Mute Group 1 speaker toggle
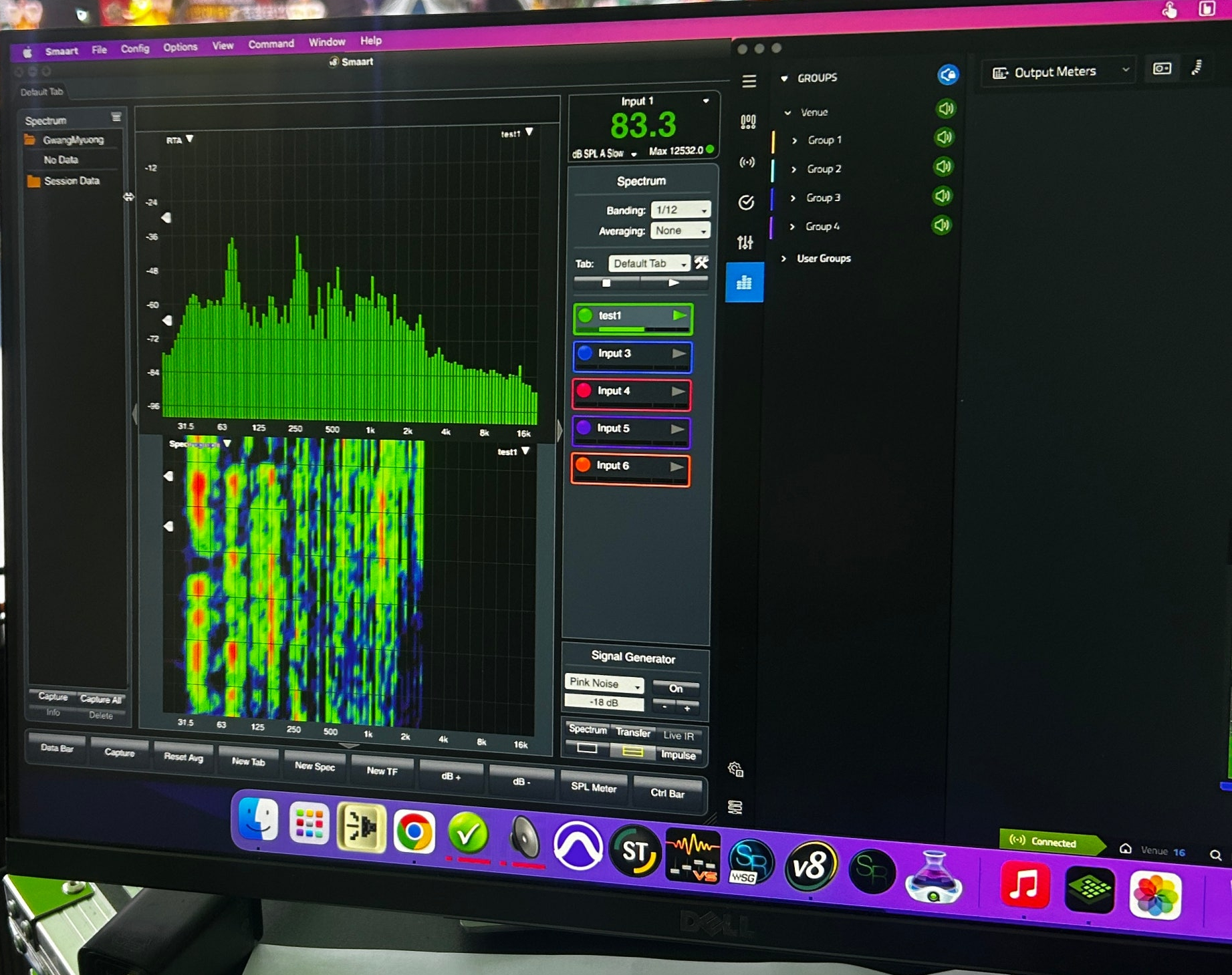Image resolution: width=1232 pixels, height=975 pixels. pos(944,138)
